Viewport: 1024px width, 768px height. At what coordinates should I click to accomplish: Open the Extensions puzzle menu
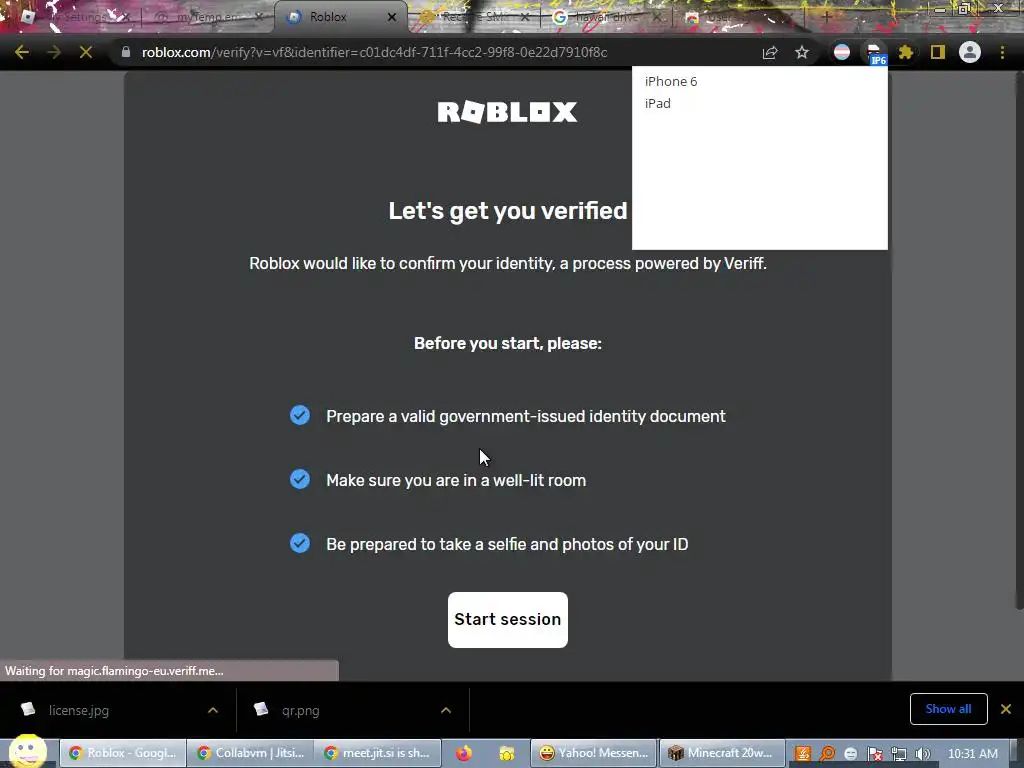tap(906, 52)
